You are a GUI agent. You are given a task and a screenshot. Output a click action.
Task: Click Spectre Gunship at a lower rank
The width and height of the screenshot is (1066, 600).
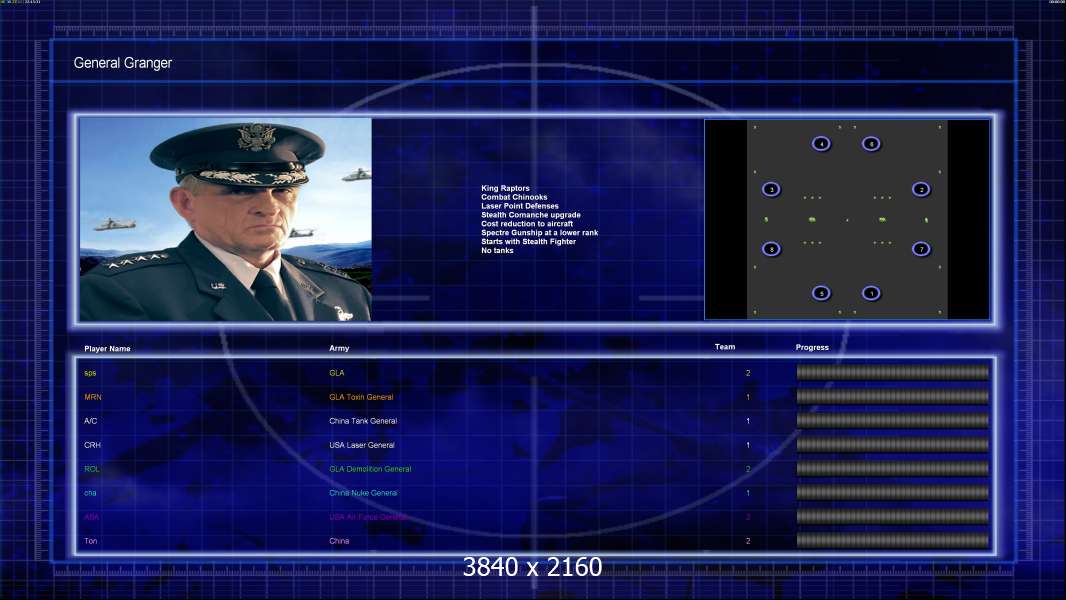(x=540, y=232)
